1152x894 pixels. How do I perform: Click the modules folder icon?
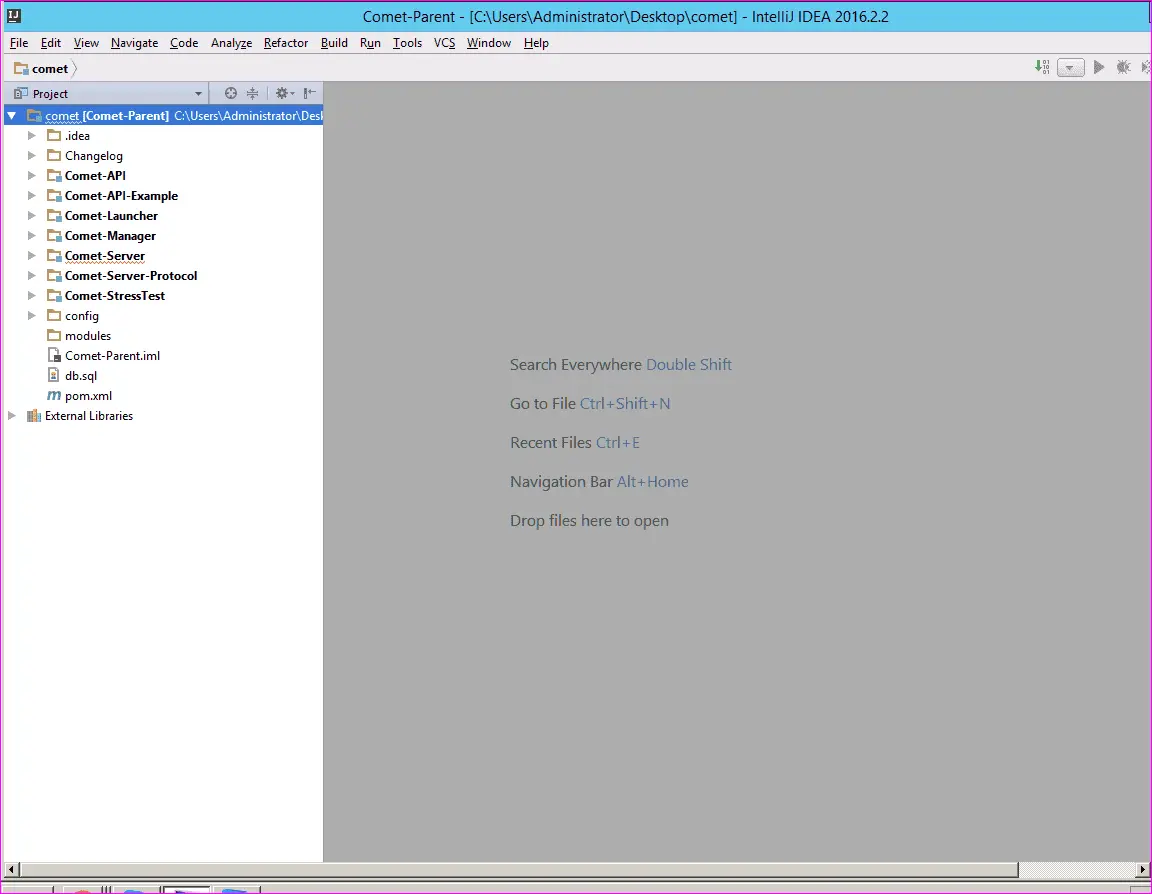[x=54, y=336]
